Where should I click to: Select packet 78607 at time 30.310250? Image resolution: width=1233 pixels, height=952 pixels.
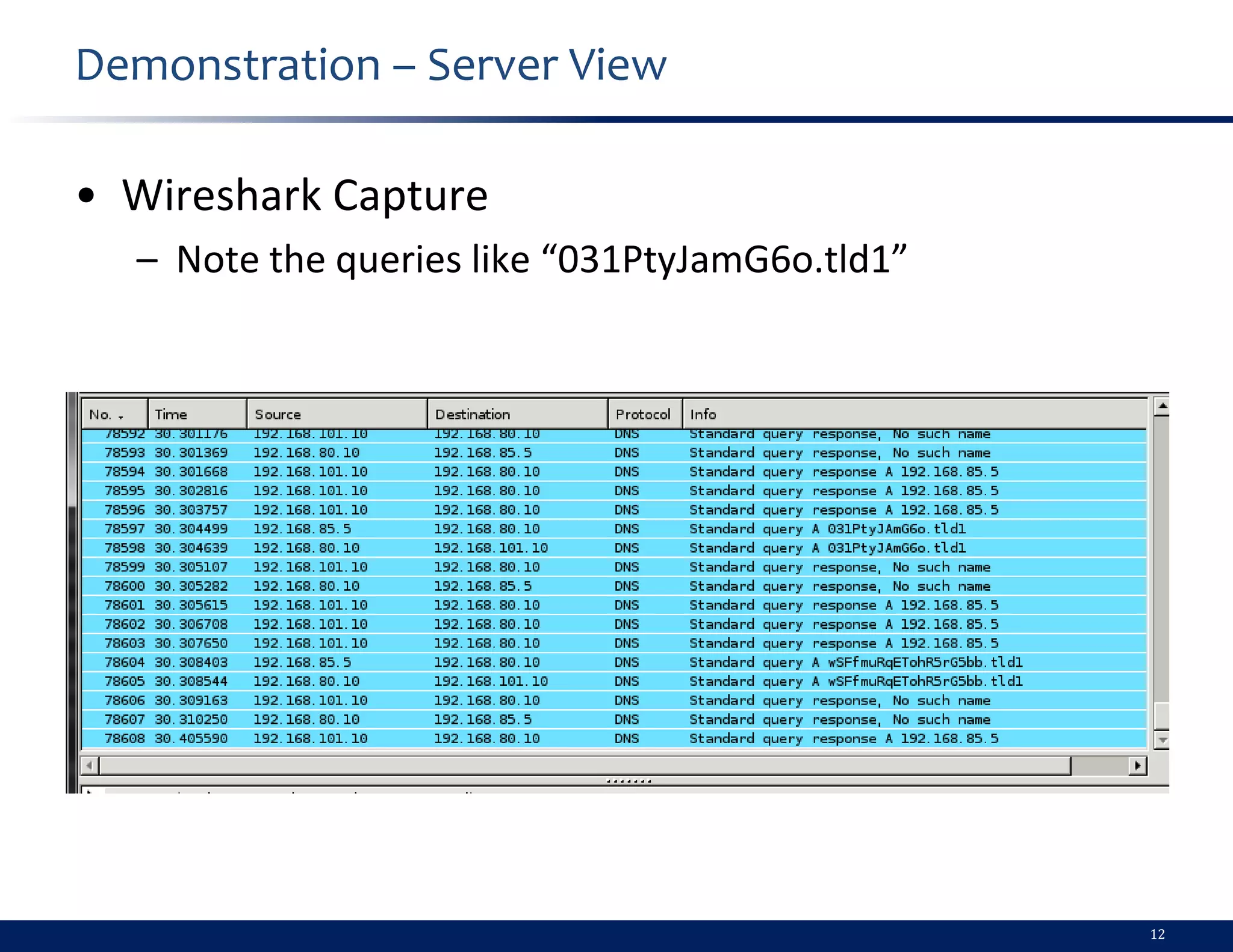tap(613, 720)
